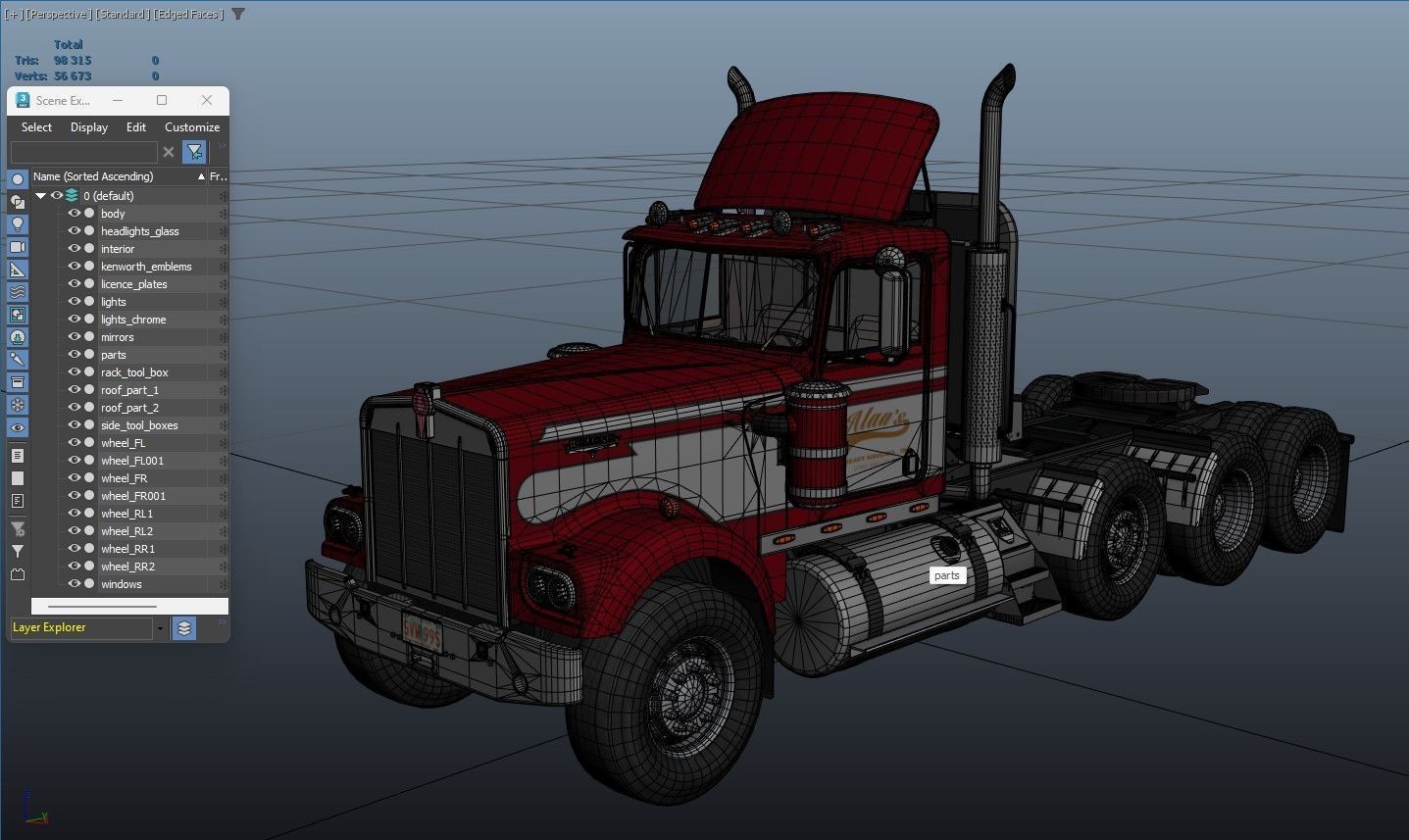1409x840 pixels.
Task: Click Layer Explorer name field
Action: tap(81, 628)
